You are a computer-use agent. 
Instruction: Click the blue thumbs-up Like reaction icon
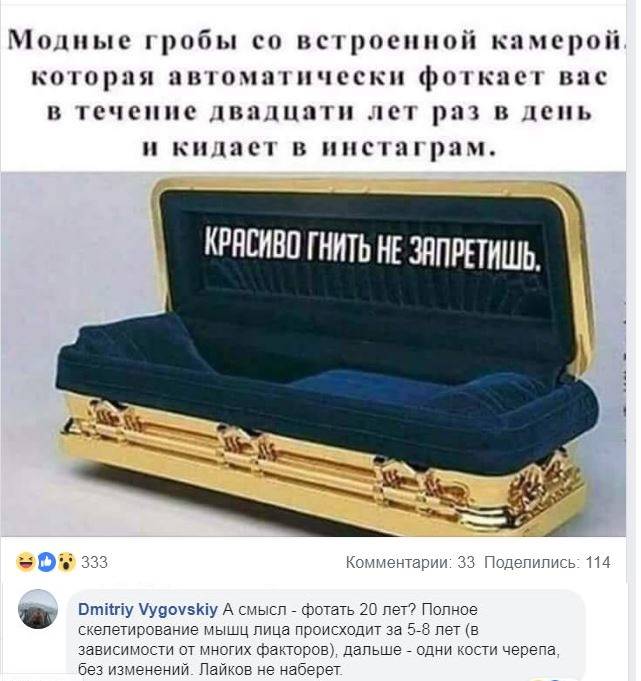tap(46, 562)
